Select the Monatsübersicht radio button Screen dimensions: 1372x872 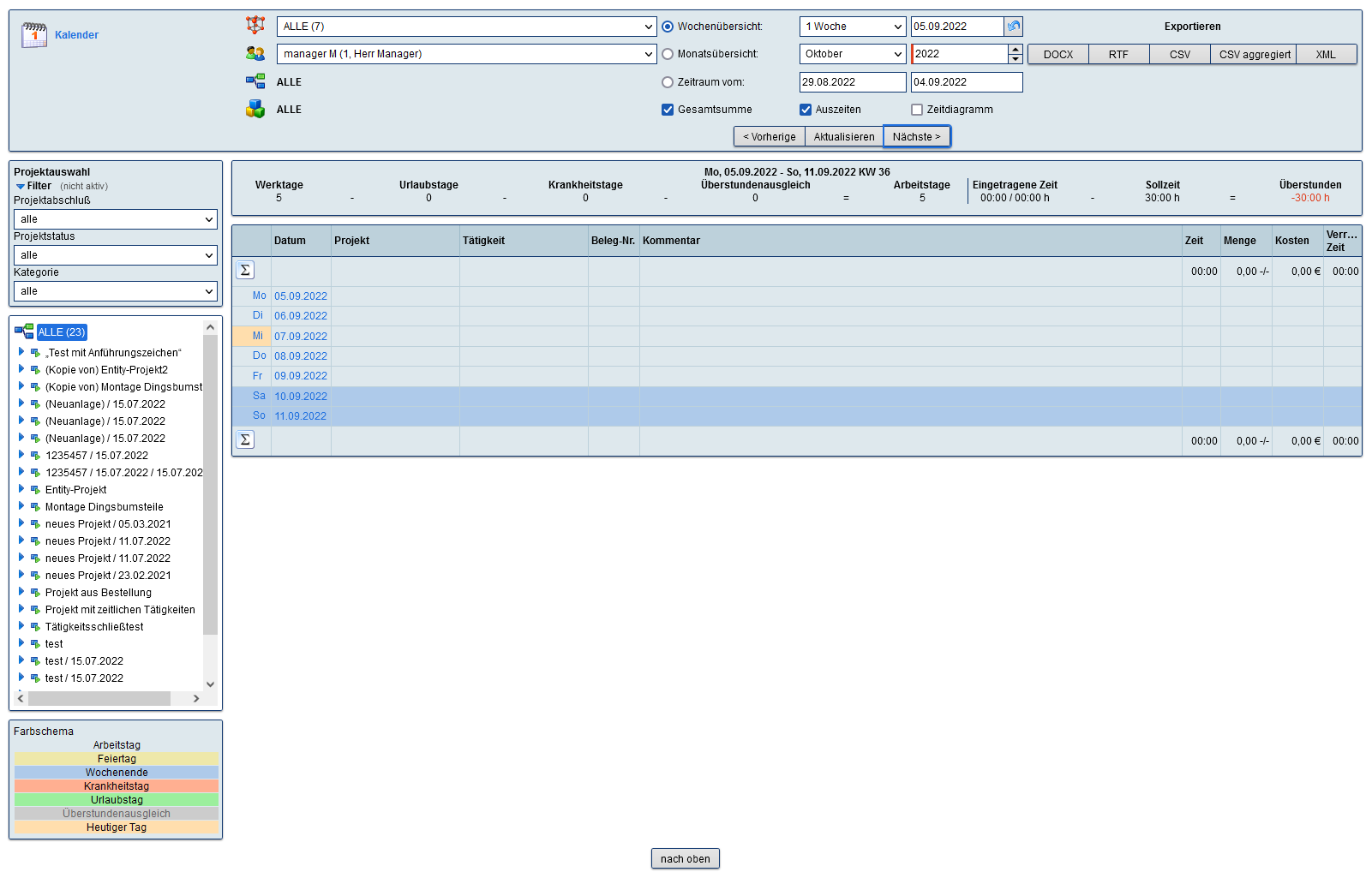pyautogui.click(x=668, y=54)
